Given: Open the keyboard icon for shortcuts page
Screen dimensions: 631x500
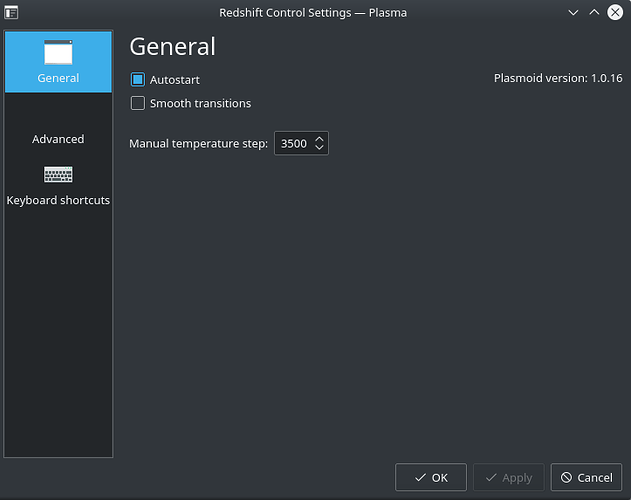Looking at the screenshot, I should point(58,174).
